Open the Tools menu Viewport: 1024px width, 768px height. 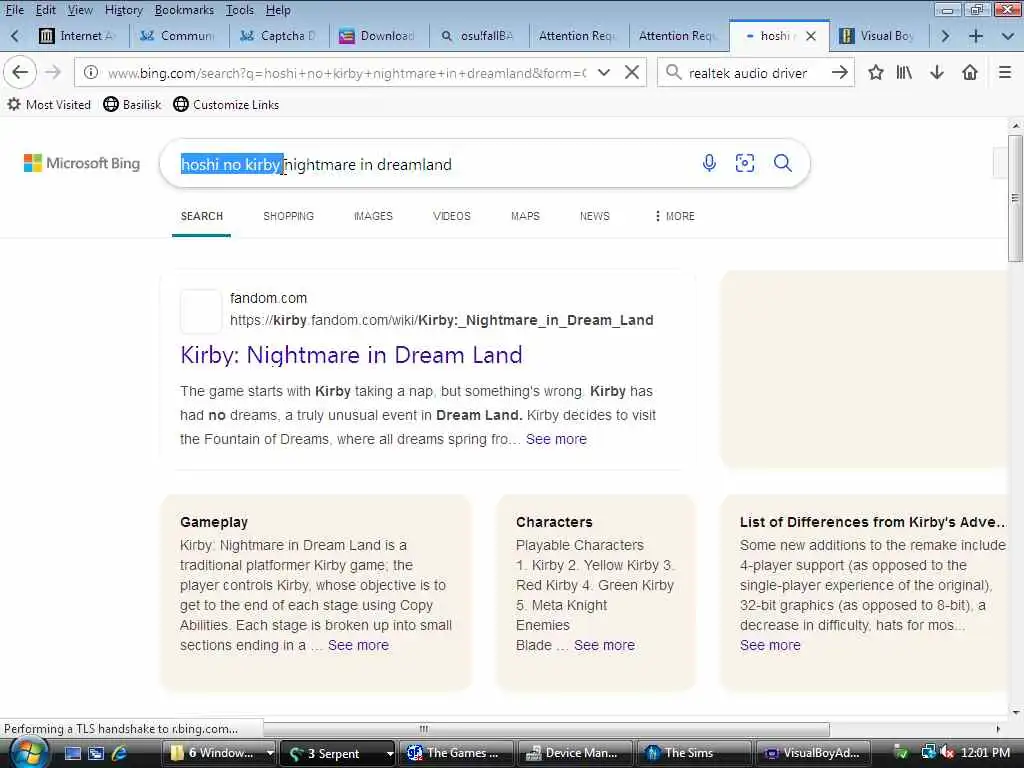click(240, 10)
